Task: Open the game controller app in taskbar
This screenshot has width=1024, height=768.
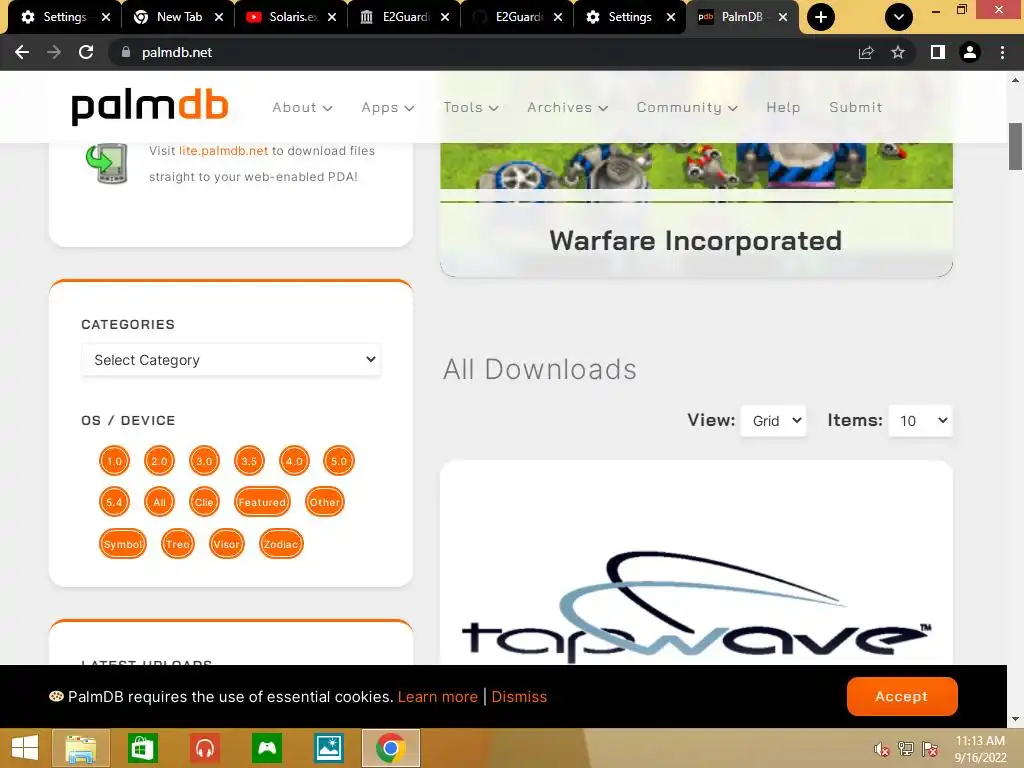Action: (267, 748)
